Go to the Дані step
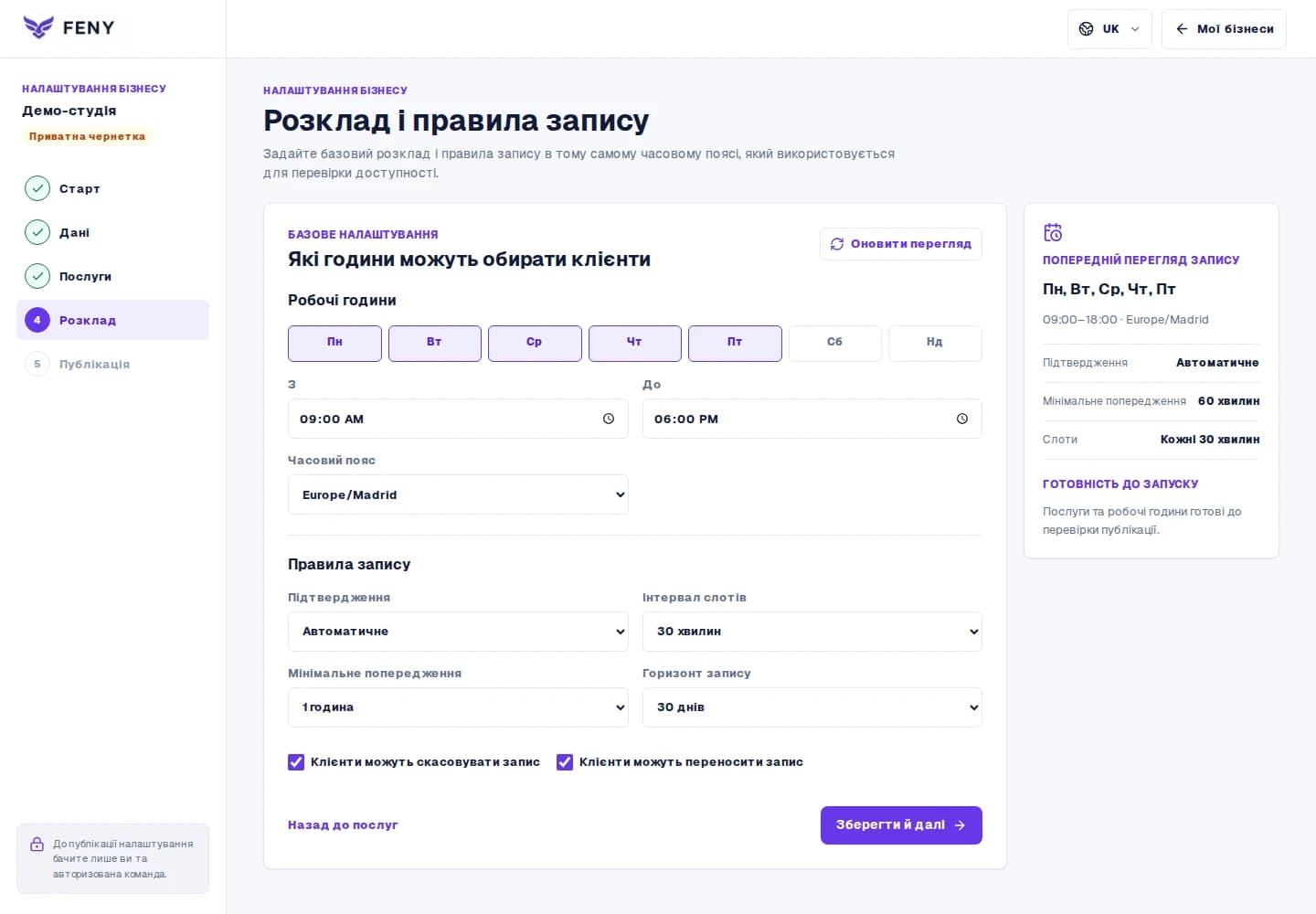The image size is (1316, 914). pyautogui.click(x=113, y=232)
